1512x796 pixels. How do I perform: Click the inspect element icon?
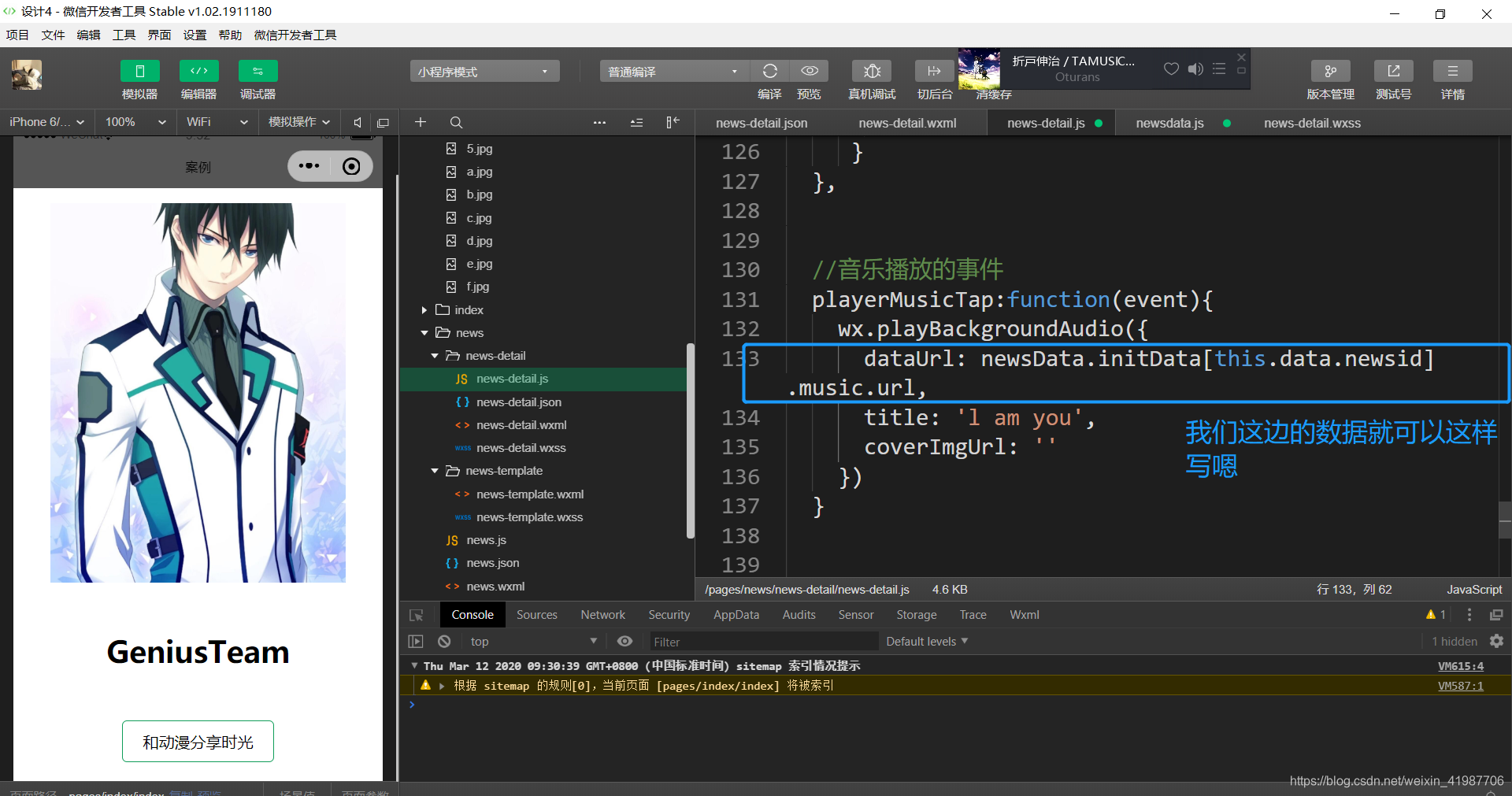click(416, 615)
